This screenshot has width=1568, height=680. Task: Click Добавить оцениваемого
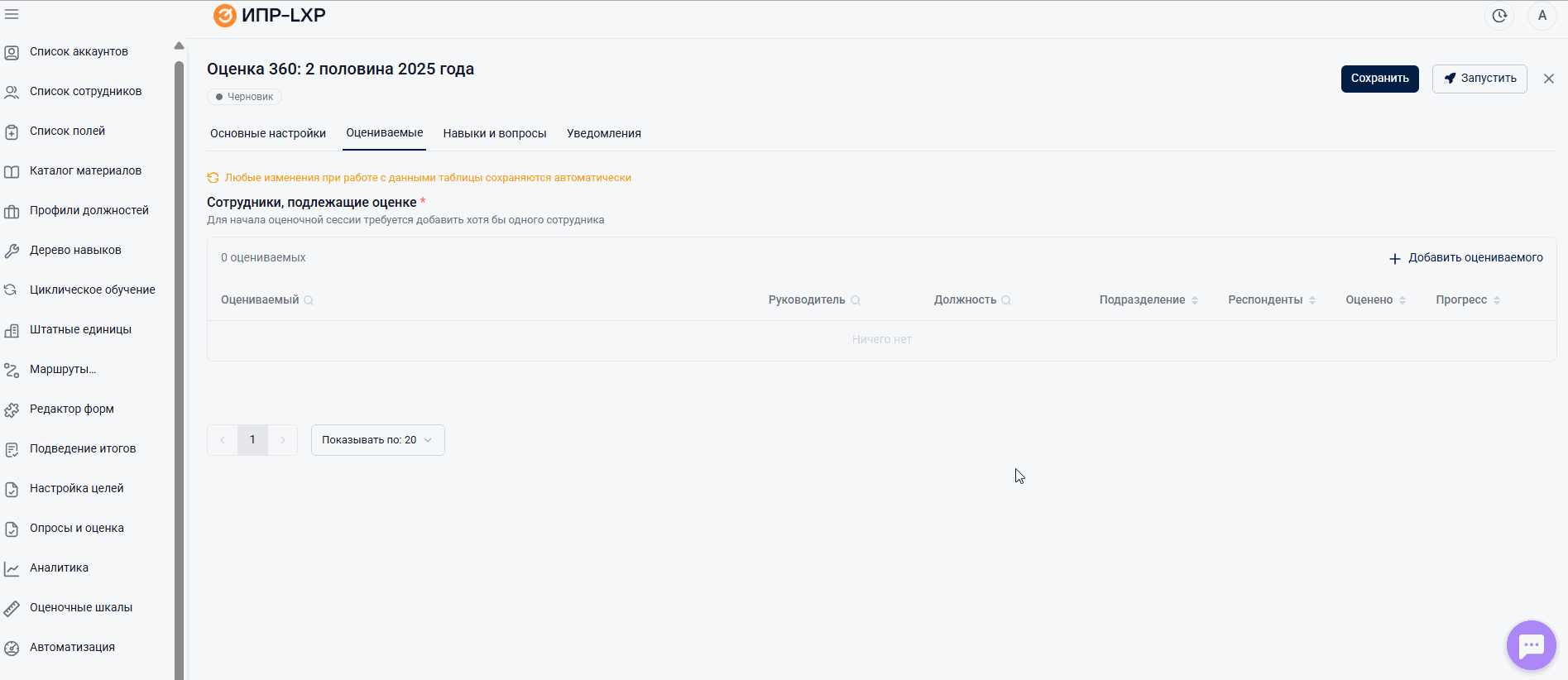[x=1465, y=258]
